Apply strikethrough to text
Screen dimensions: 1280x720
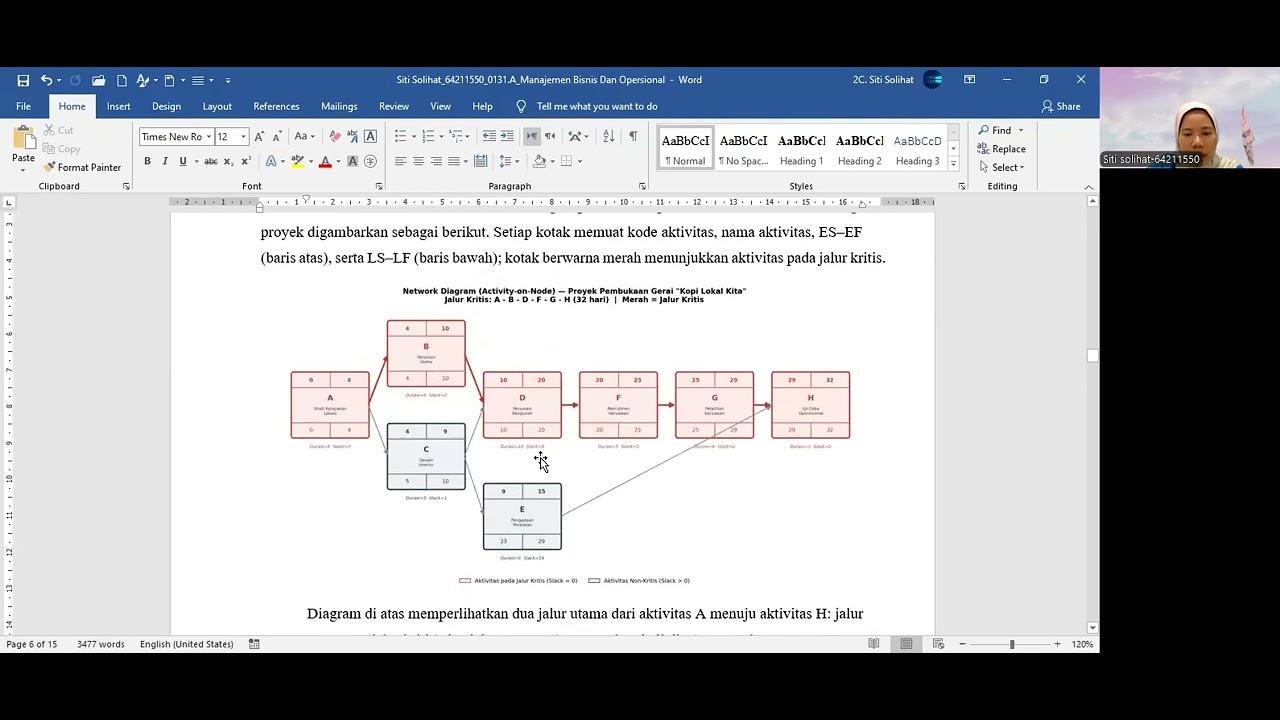pos(210,161)
